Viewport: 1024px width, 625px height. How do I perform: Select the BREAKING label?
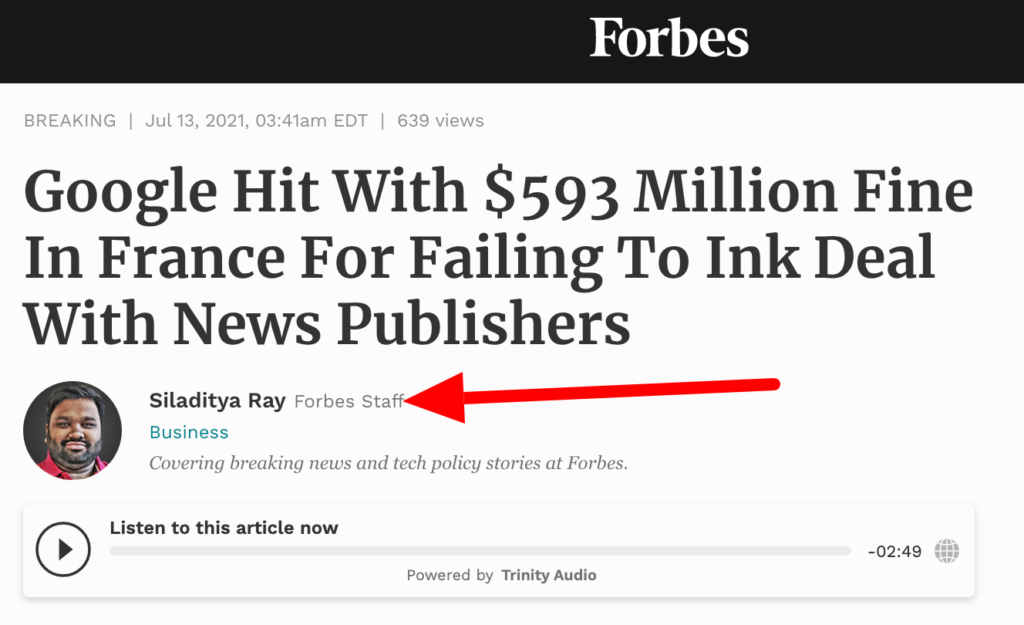click(x=70, y=121)
